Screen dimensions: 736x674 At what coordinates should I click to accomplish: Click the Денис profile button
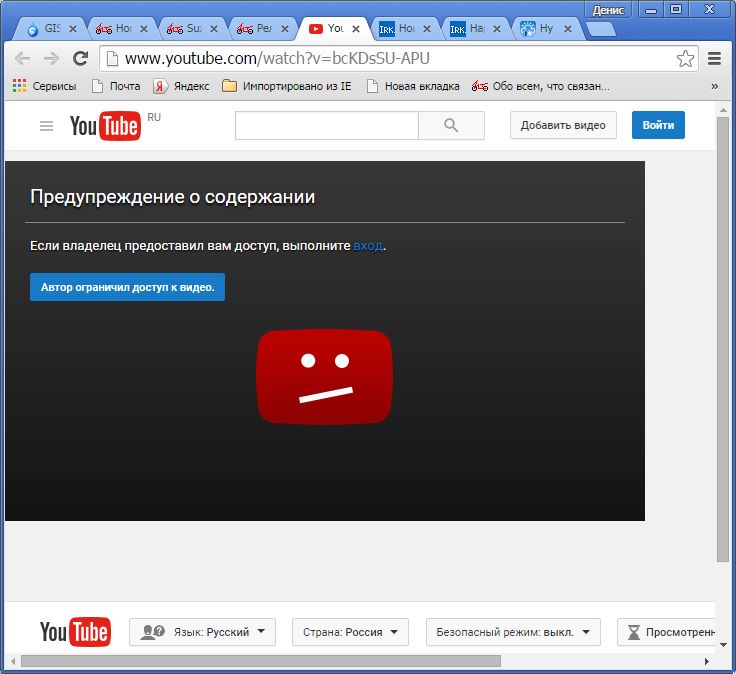pos(608,10)
